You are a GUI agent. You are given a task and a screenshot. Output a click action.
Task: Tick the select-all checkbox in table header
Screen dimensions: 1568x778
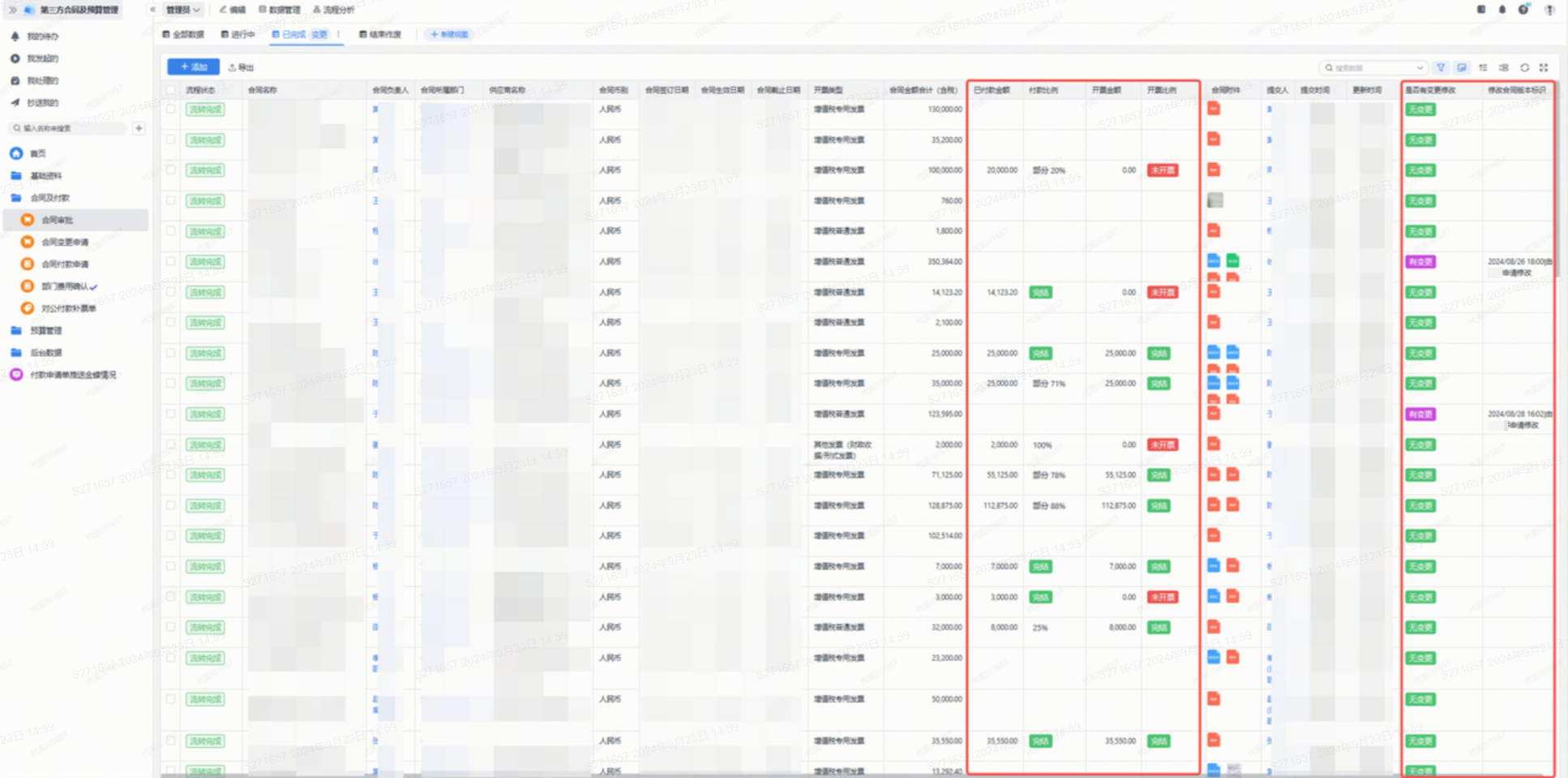coord(170,90)
